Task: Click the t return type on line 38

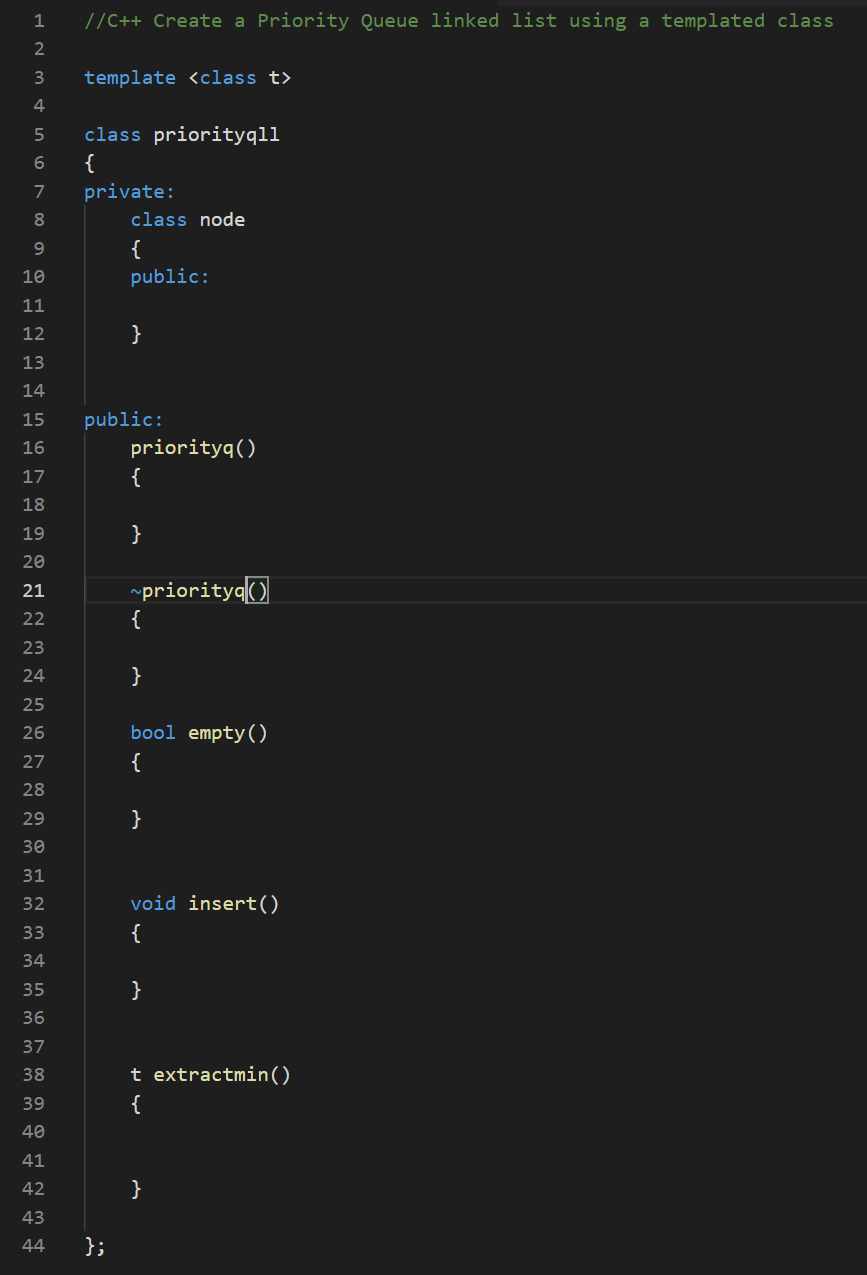Action: click(134, 1074)
